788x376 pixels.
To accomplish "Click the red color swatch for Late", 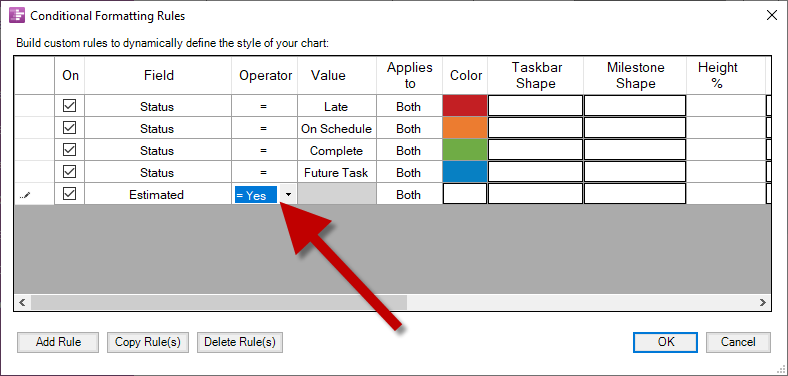I will [x=465, y=106].
